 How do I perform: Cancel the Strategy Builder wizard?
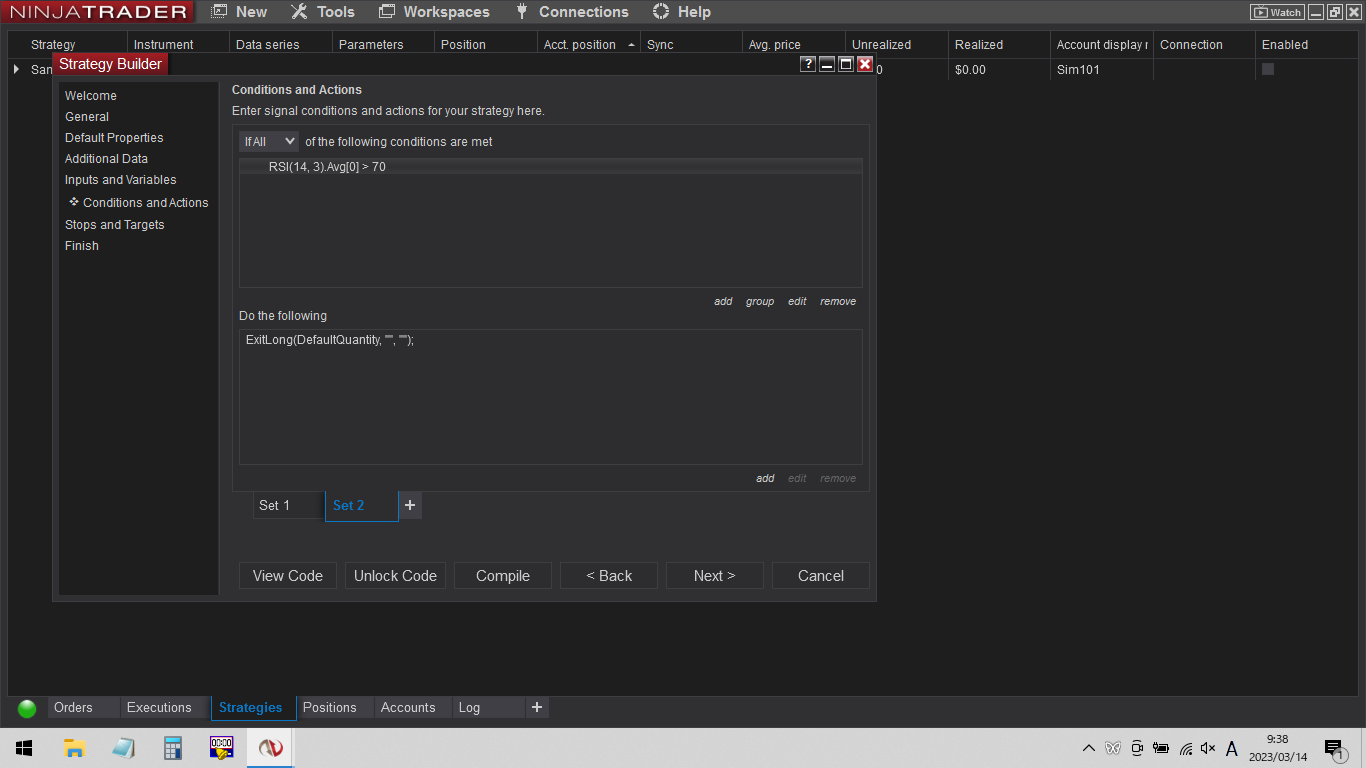[x=821, y=576]
